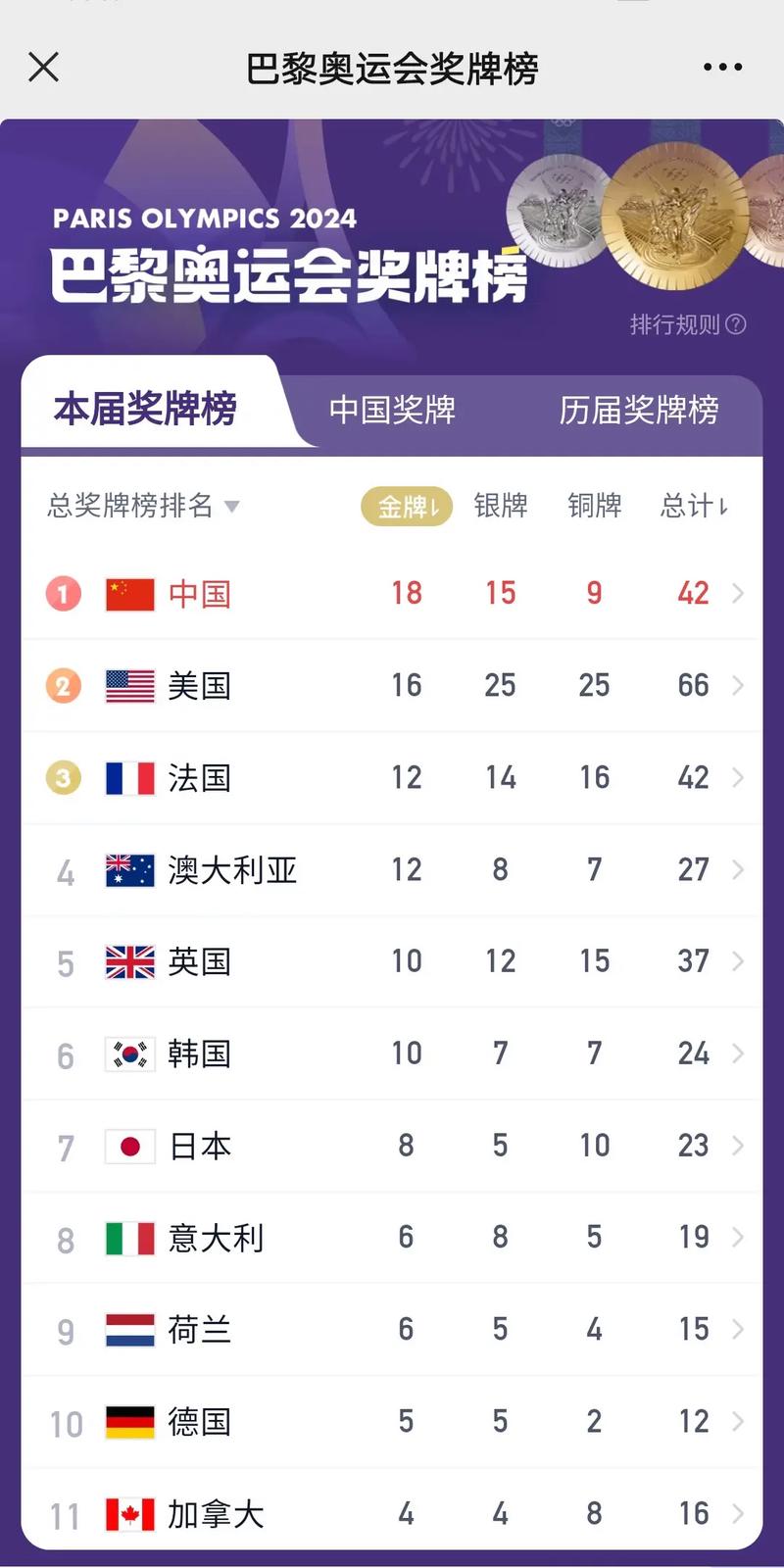Switch to the 中国奖牌 tab
The image size is (784, 1568).
click(x=392, y=412)
